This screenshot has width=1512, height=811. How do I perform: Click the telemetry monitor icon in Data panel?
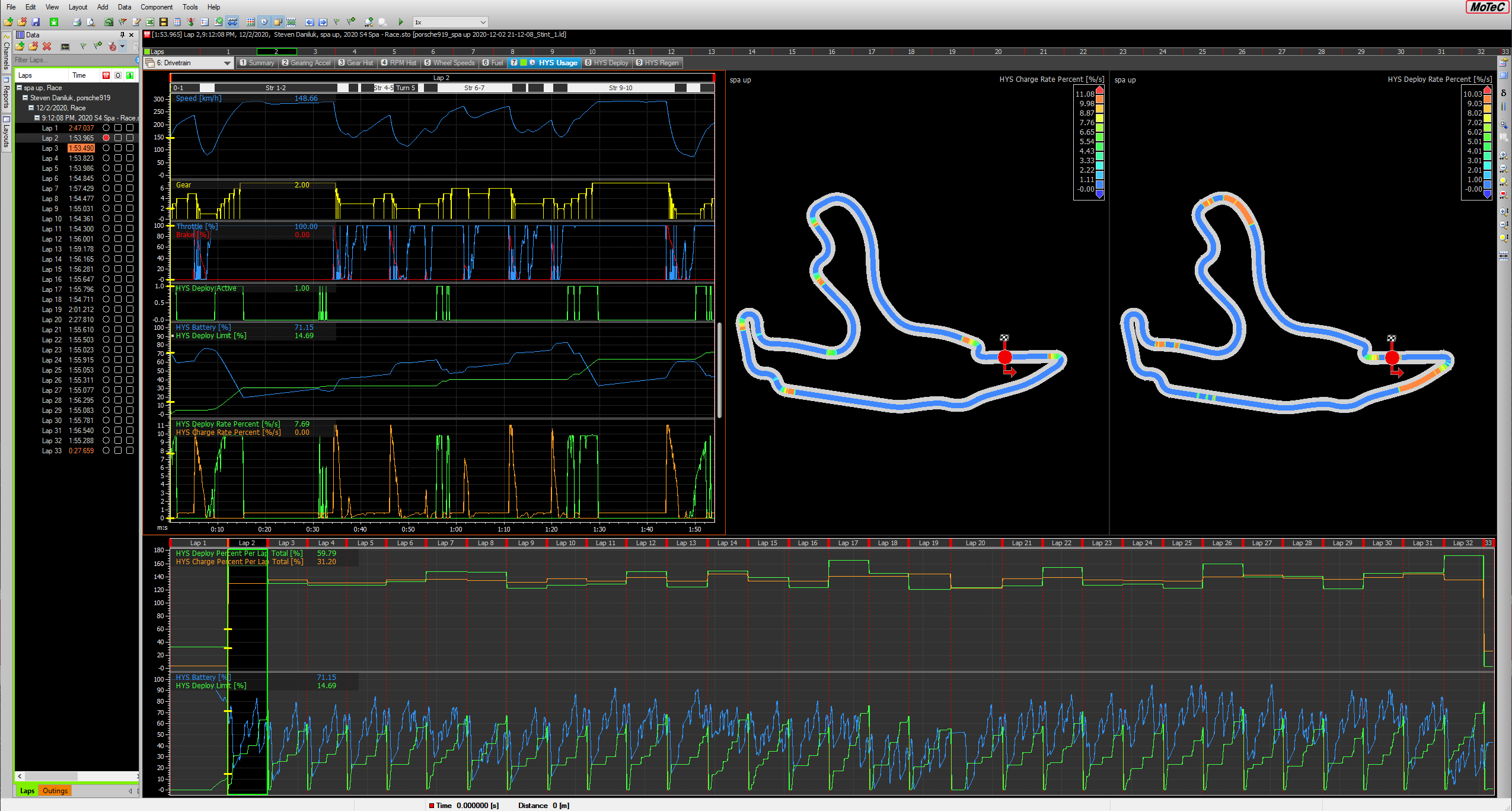(x=65, y=46)
